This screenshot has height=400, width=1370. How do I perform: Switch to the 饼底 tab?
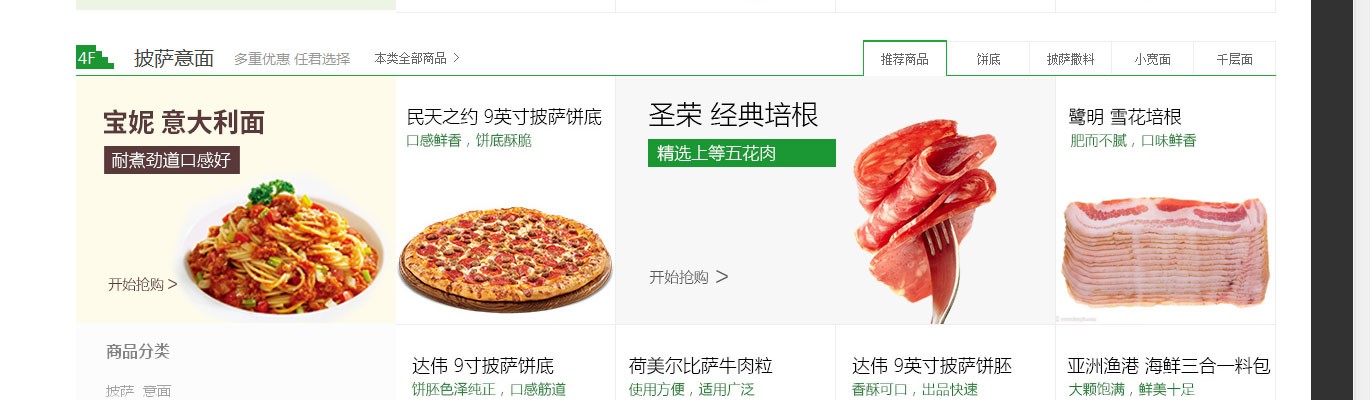click(x=988, y=59)
